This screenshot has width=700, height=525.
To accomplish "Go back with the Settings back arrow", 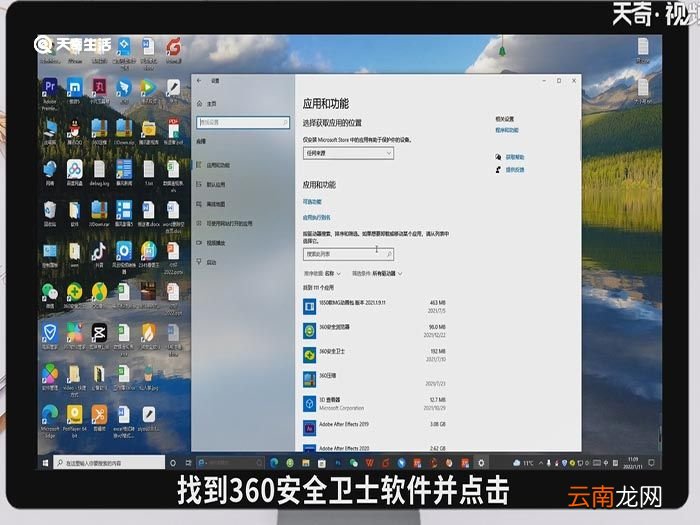I will 199,80.
